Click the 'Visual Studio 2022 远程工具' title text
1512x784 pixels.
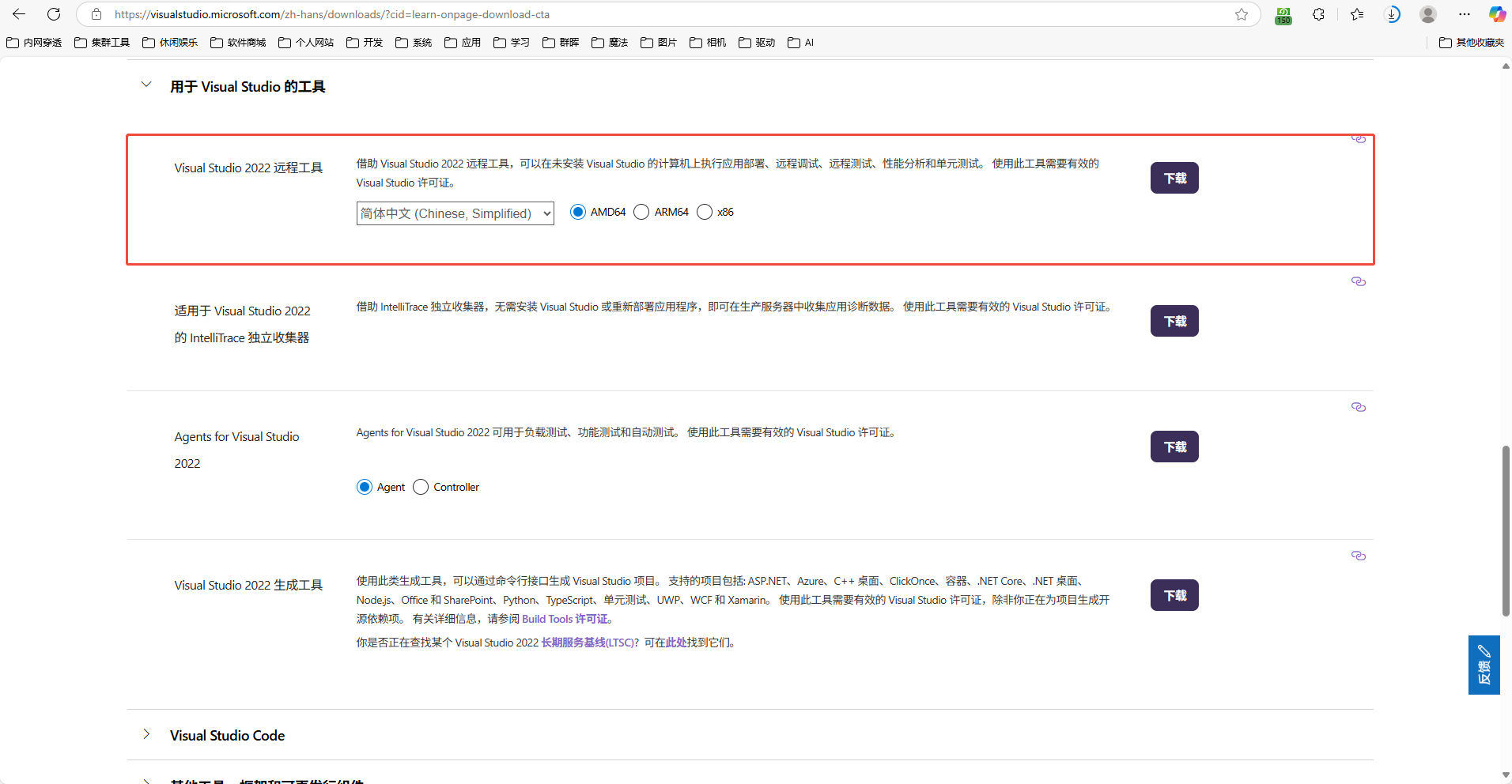[x=248, y=168]
